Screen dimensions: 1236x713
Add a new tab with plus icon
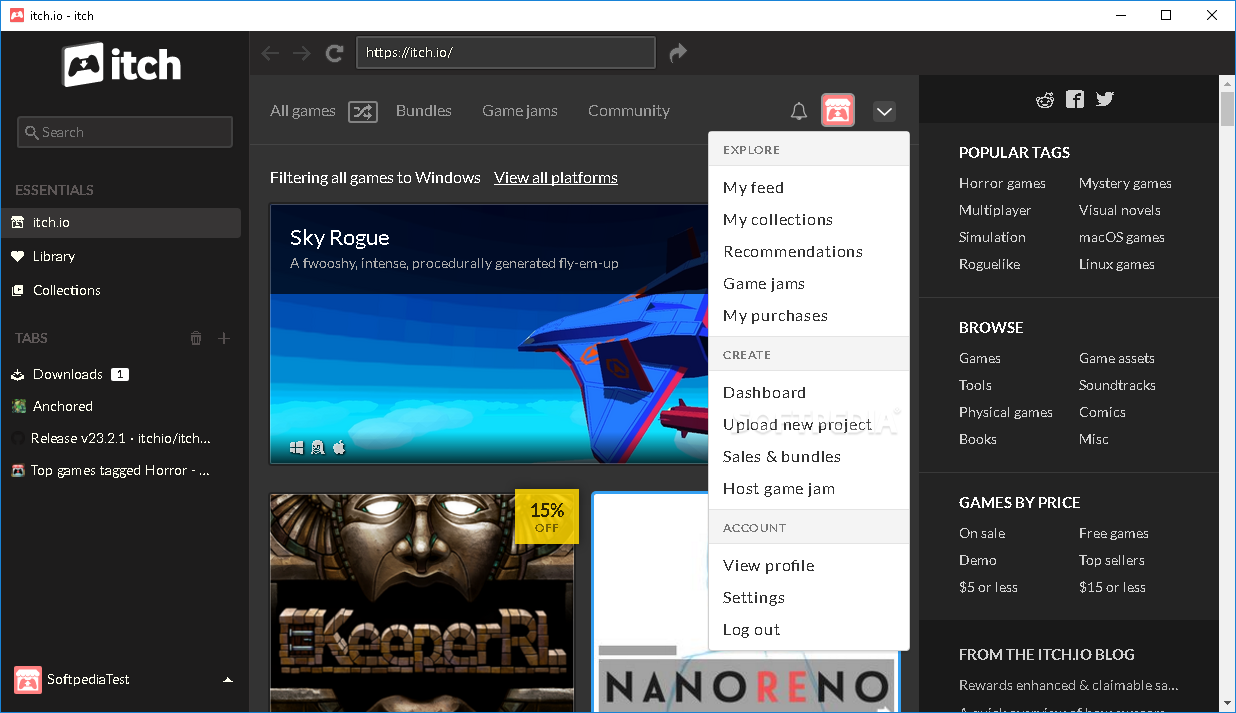pyautogui.click(x=224, y=338)
